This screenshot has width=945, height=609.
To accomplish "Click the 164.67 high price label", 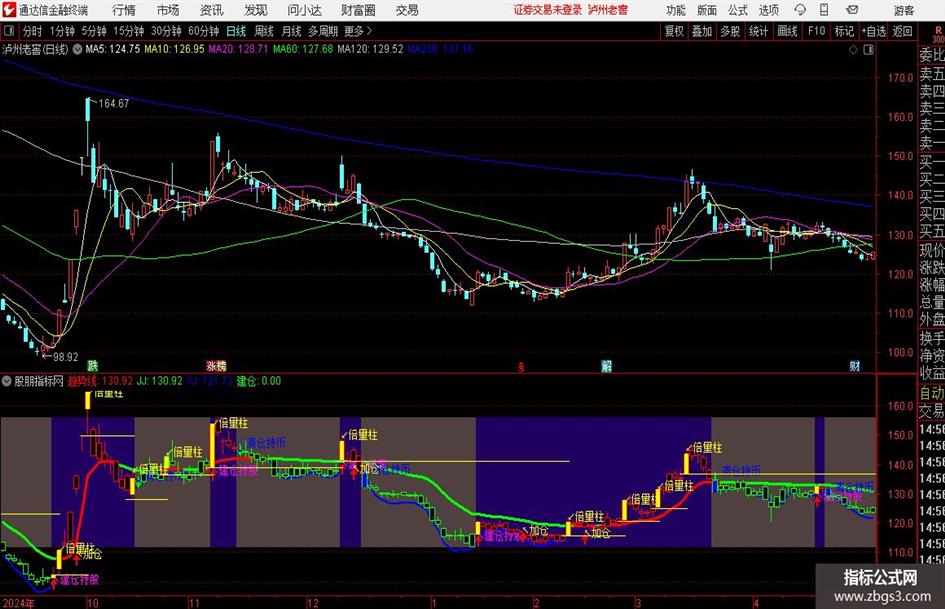I will coord(113,103).
